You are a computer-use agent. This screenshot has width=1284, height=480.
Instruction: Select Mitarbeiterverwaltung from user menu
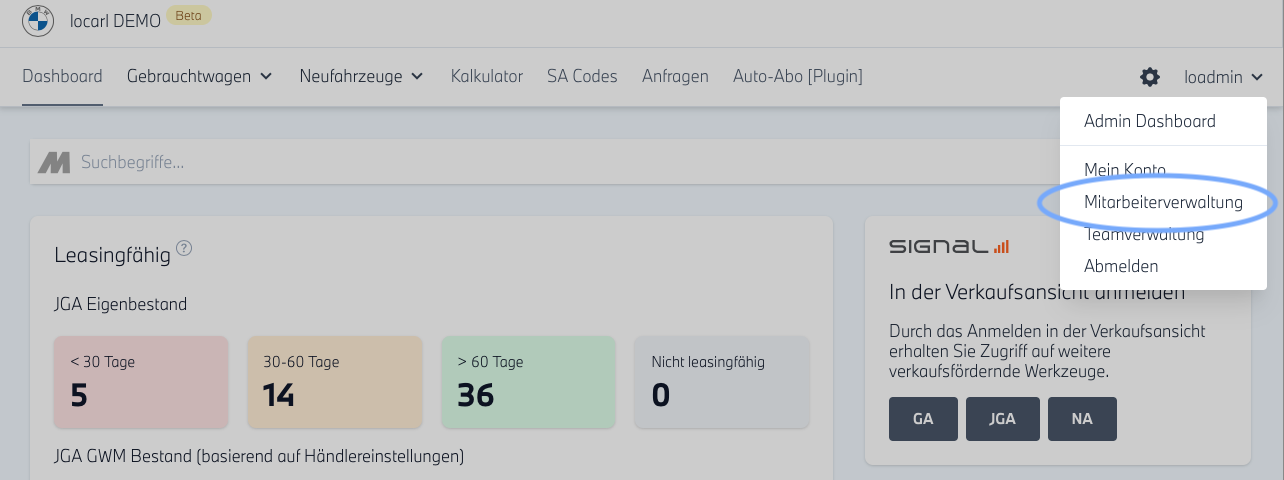pyautogui.click(x=1163, y=203)
